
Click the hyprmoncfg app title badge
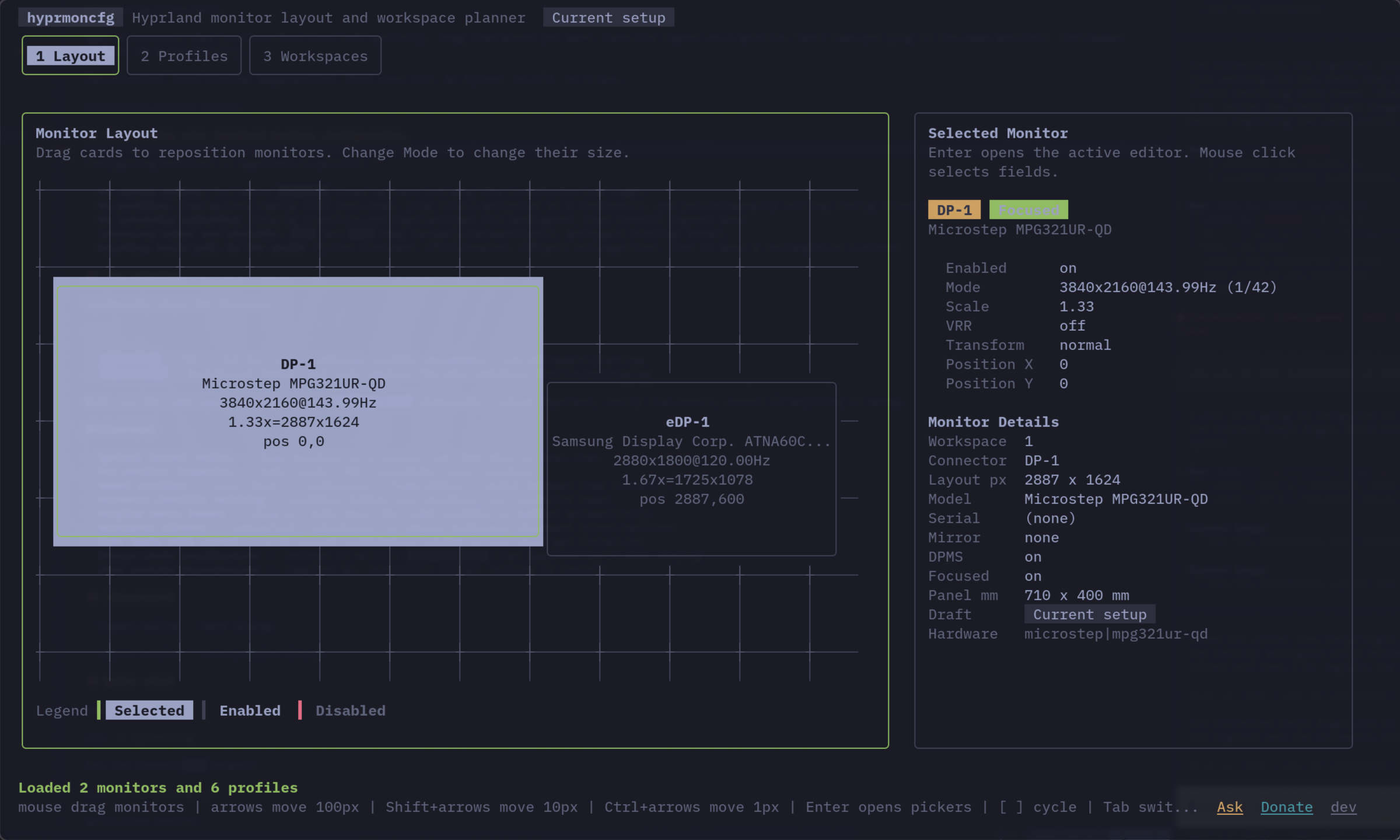coord(70,17)
